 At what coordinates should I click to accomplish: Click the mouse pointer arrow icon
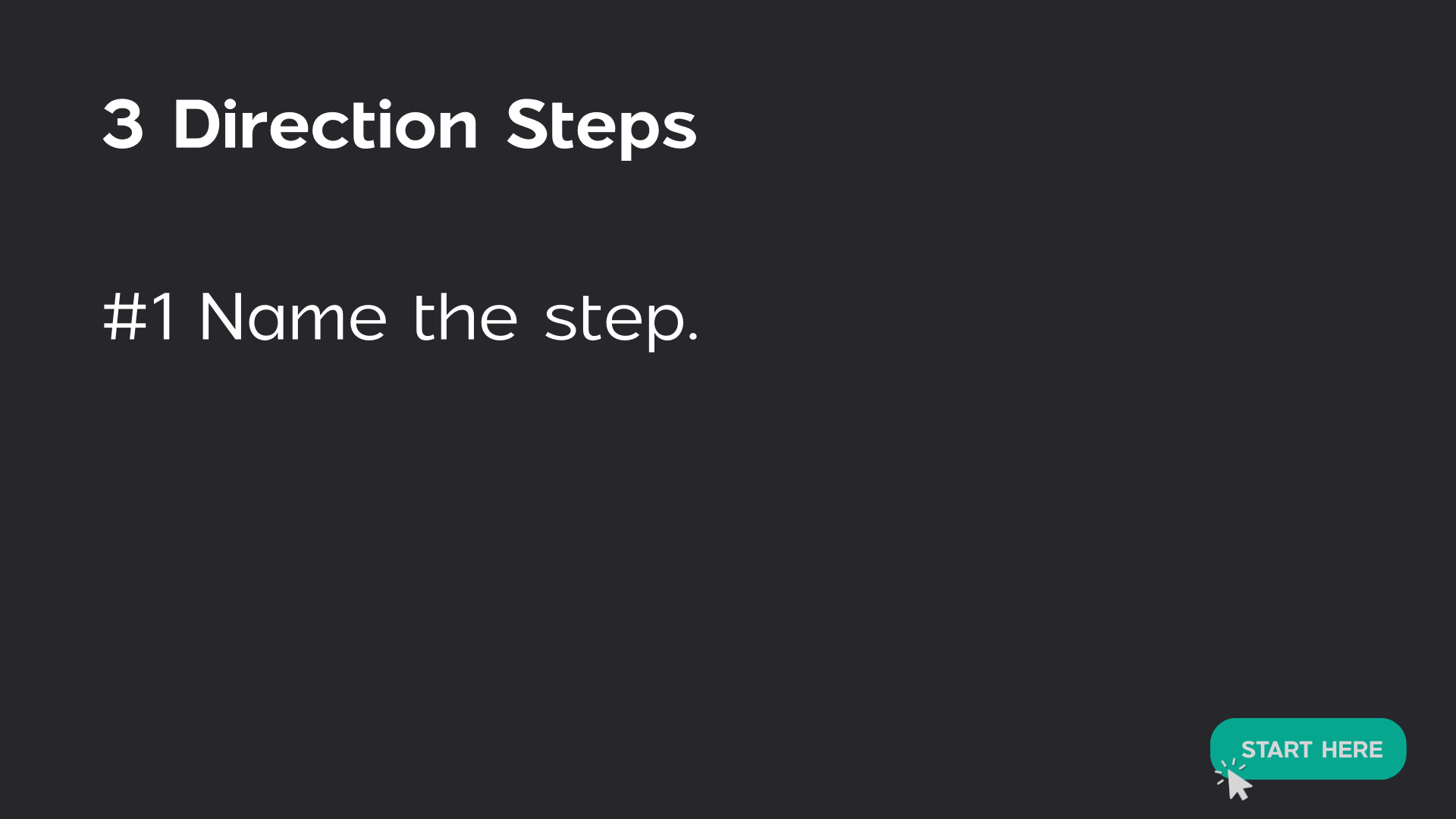(x=1238, y=785)
